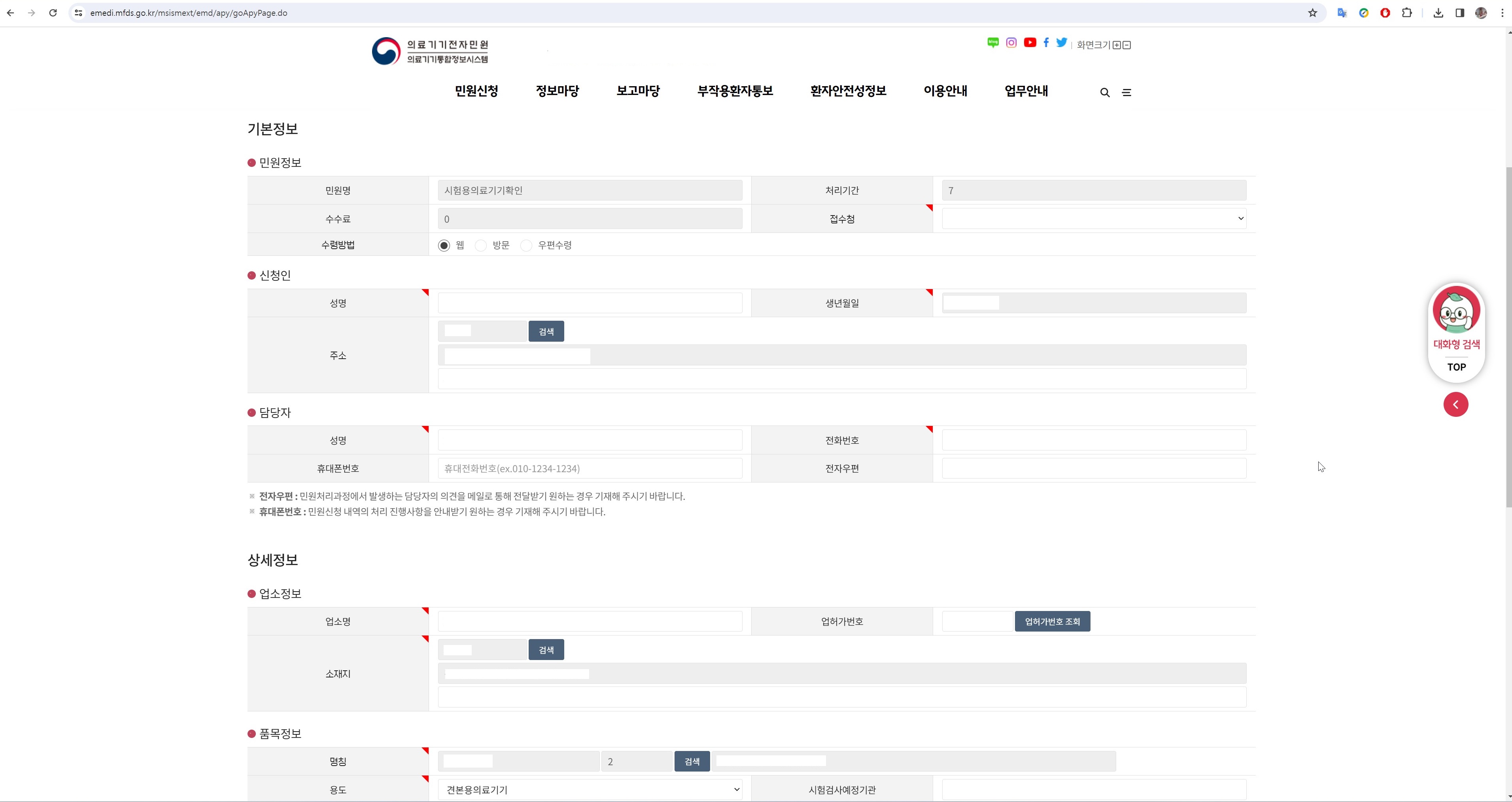This screenshot has width=1512, height=802.
Task: Open the Facebook icon link
Action: tap(1046, 43)
